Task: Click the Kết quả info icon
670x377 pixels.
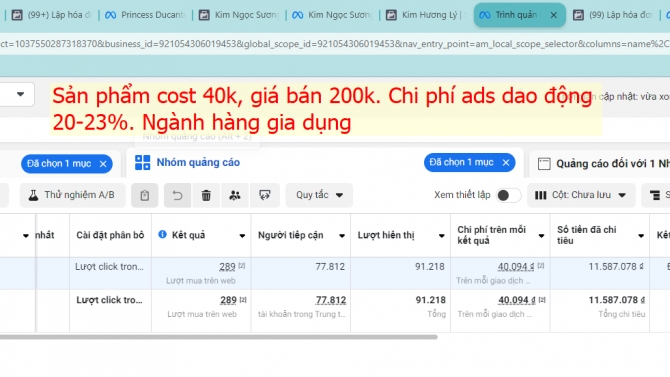Action: (162, 234)
